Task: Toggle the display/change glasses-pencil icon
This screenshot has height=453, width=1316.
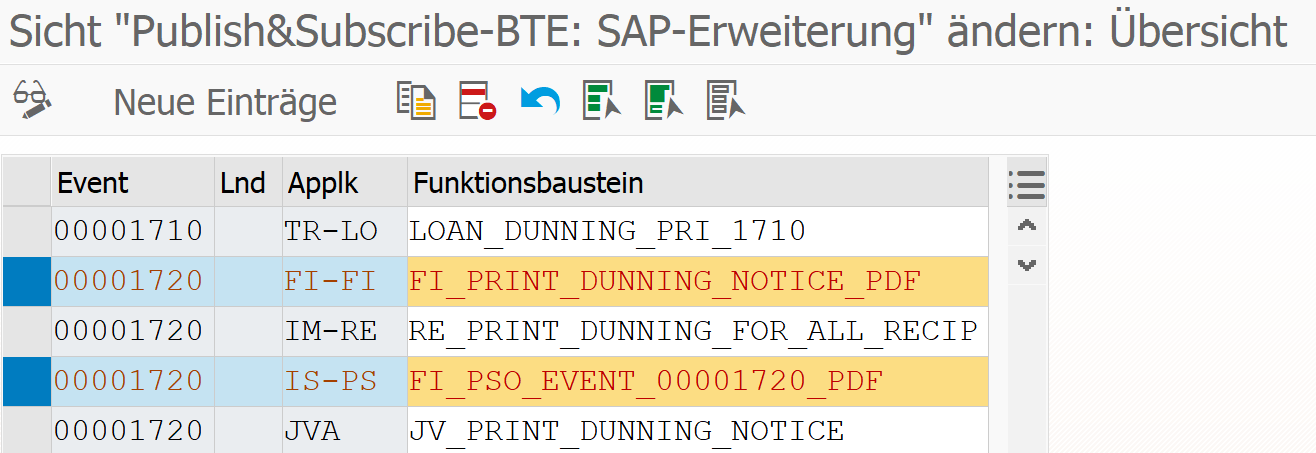Action: pyautogui.click(x=31, y=100)
